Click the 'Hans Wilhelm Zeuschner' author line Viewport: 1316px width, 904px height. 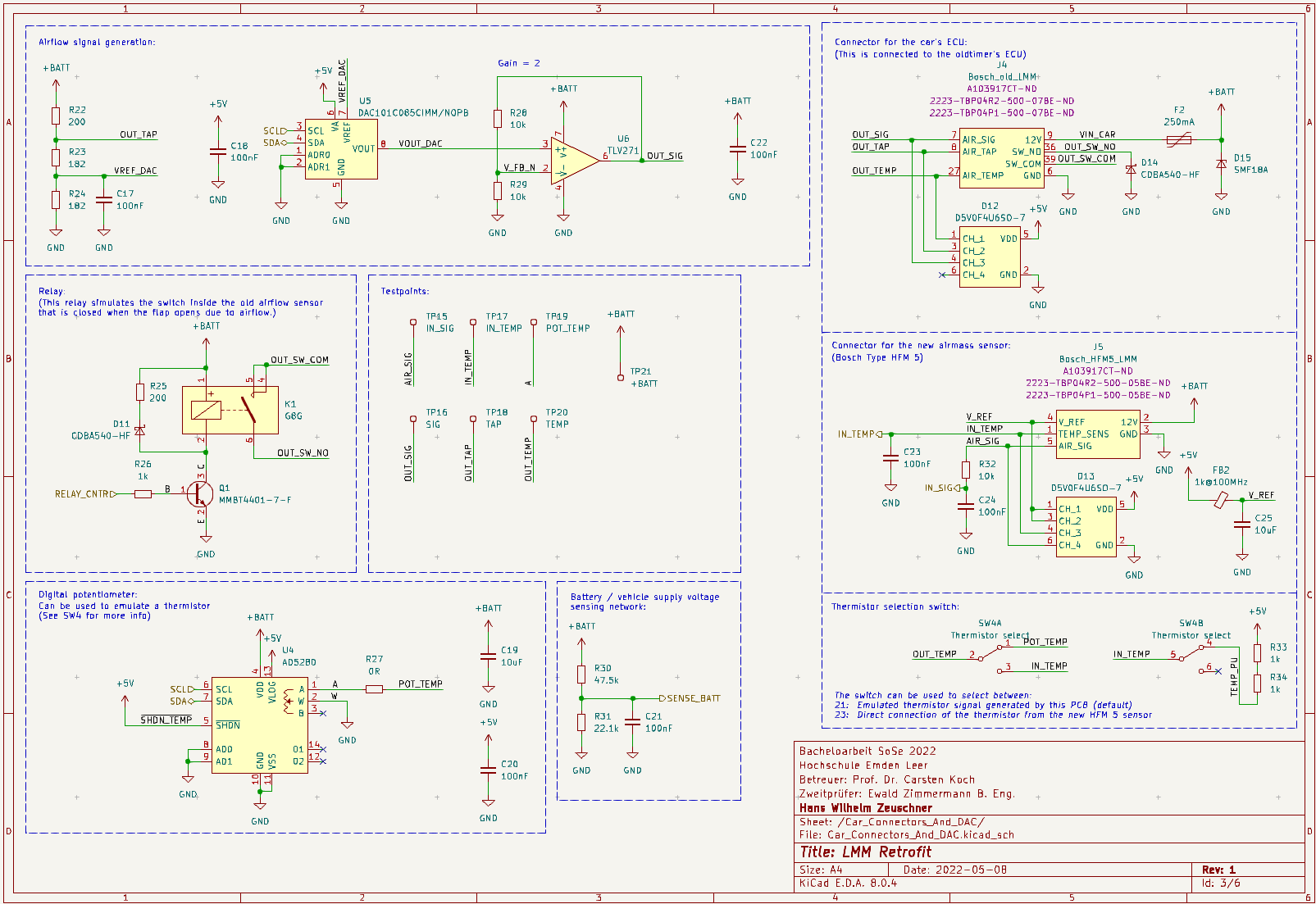pyautogui.click(x=866, y=808)
